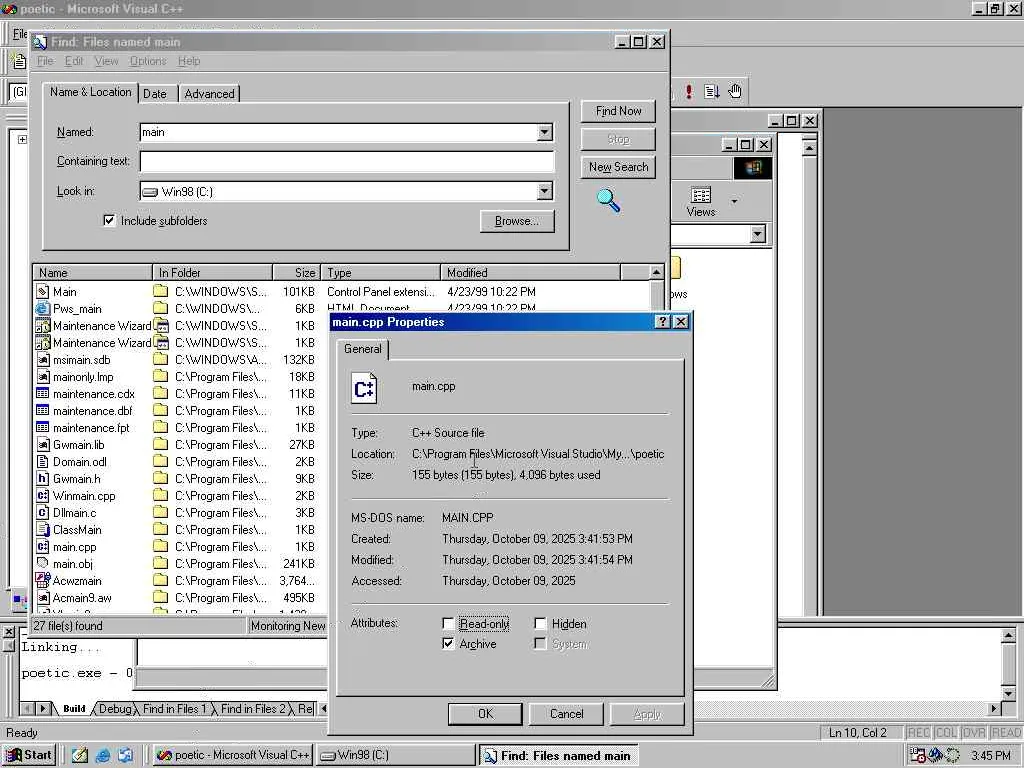Switch to Win98 (C:) taskbar button
The height and width of the screenshot is (768, 1024).
395,755
